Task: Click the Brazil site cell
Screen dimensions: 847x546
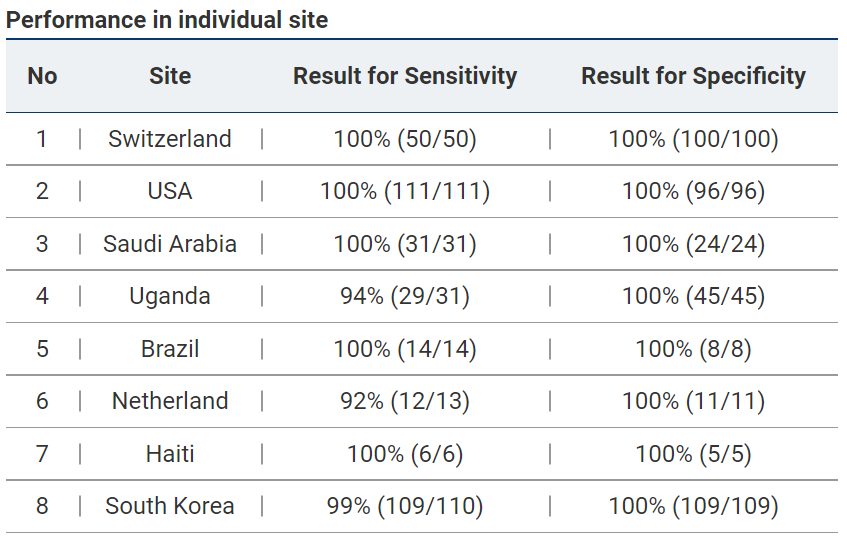Action: [170, 349]
